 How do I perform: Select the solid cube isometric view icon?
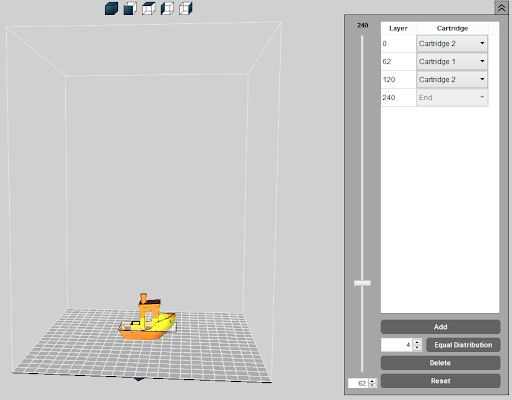pos(111,8)
